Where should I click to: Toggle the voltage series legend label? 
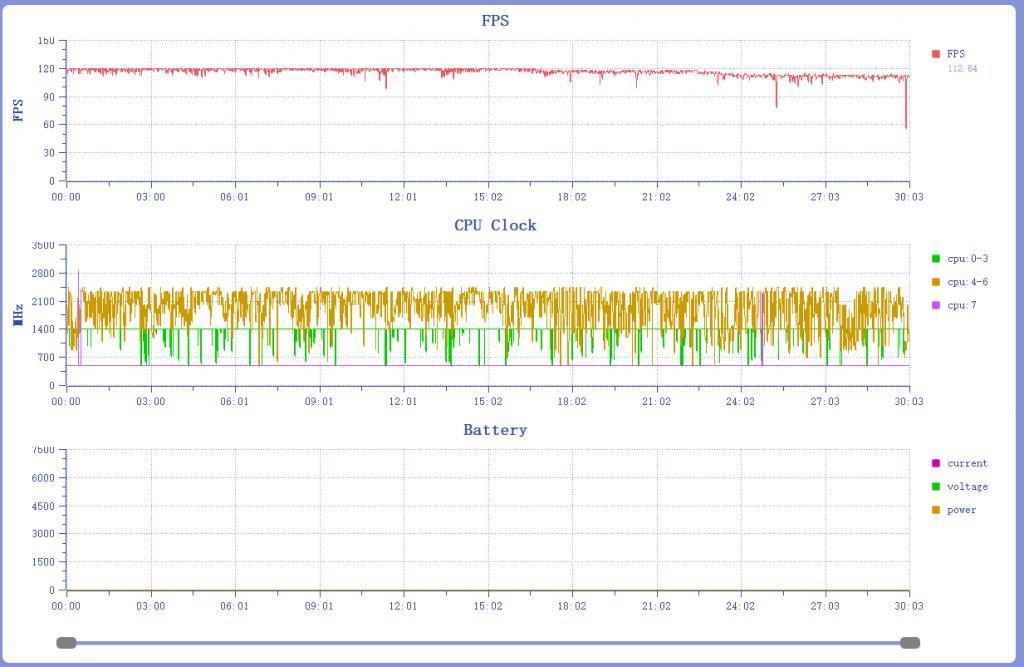click(967, 487)
